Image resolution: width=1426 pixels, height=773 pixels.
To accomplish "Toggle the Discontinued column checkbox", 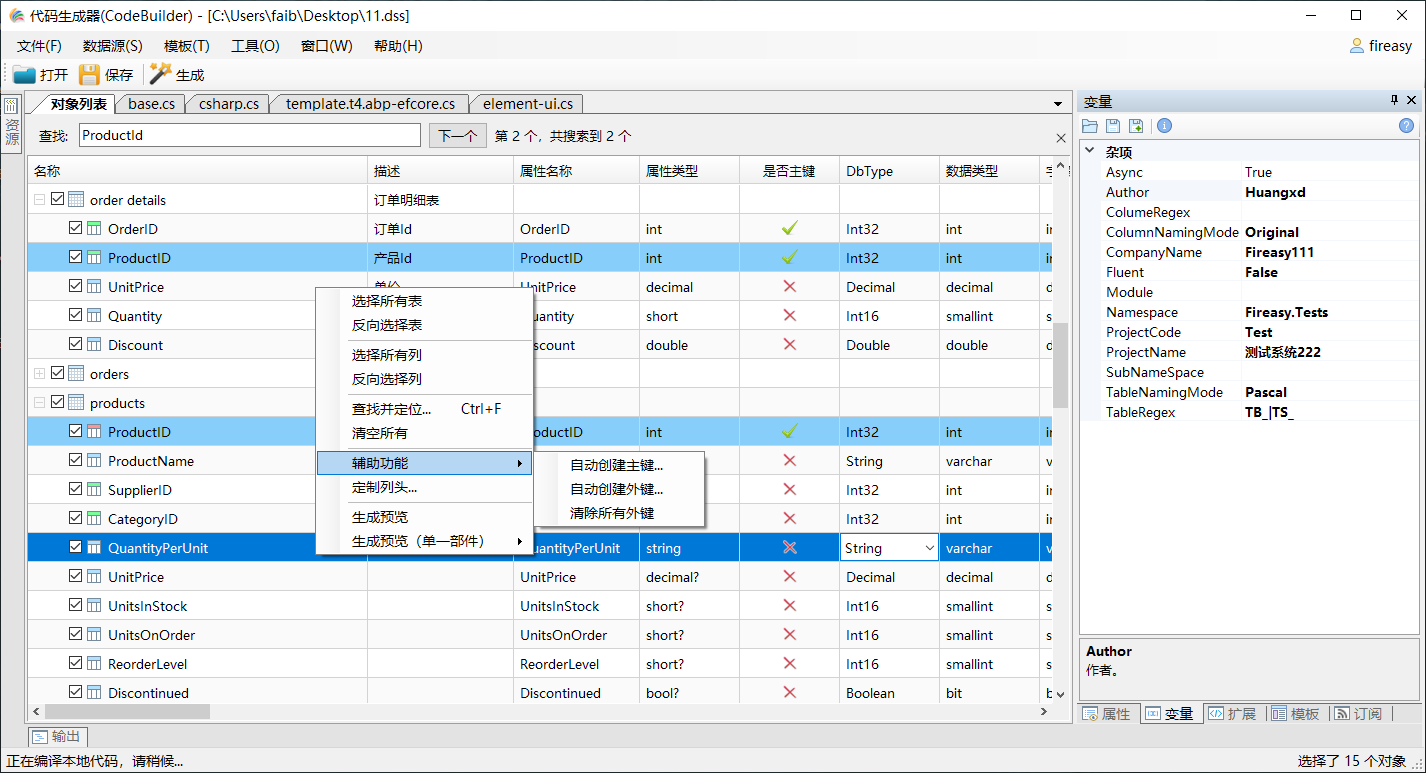I will tap(75, 692).
